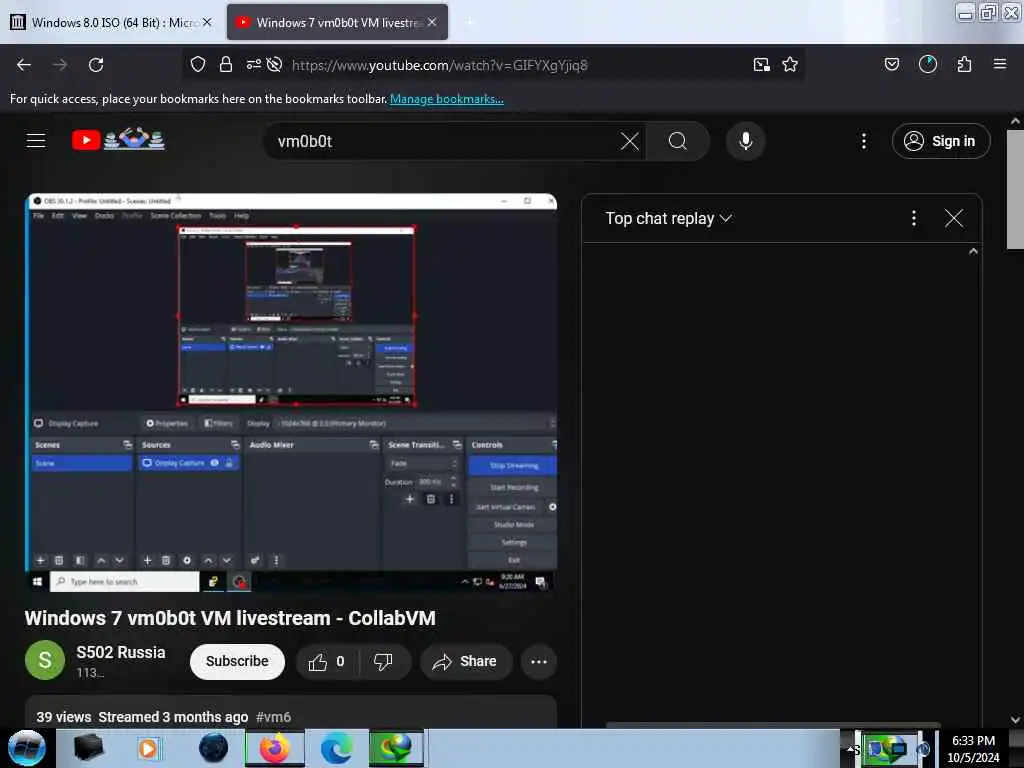
Task: Click the Sign in button
Action: [x=941, y=141]
